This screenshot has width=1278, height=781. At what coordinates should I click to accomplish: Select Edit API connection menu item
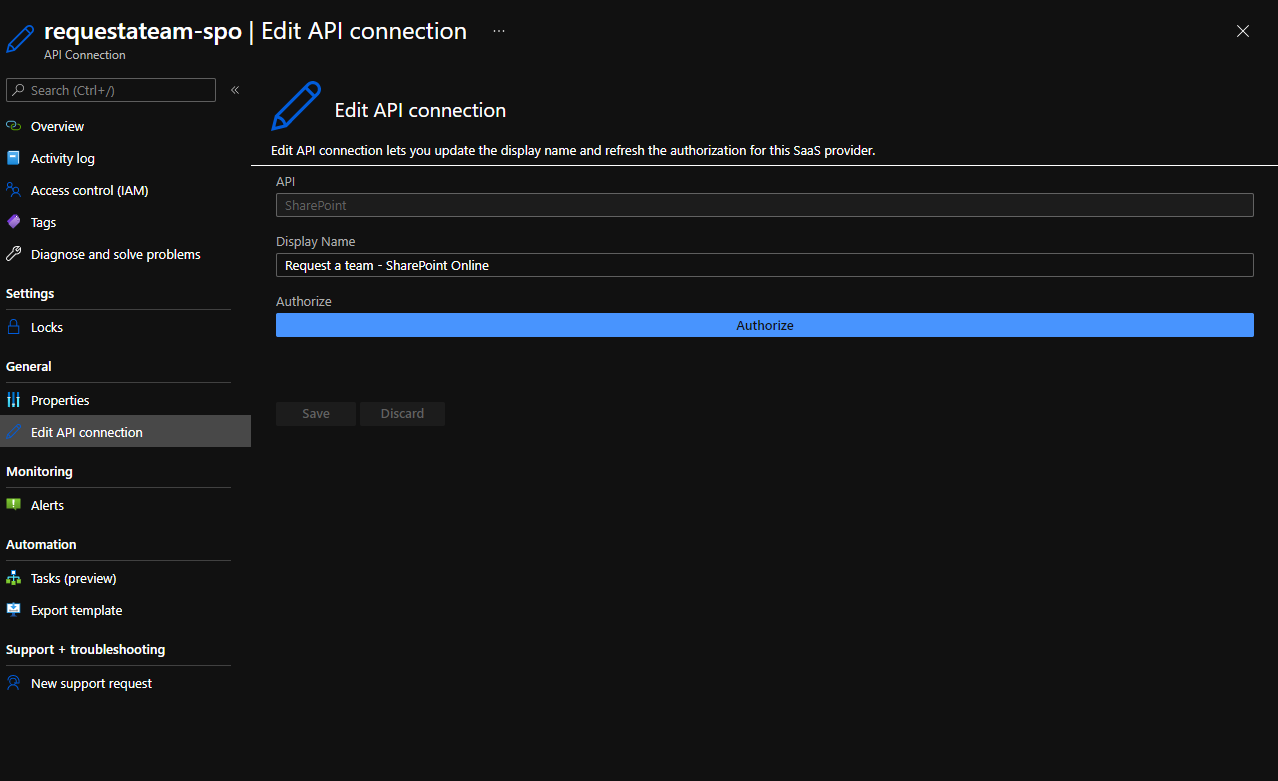coord(125,432)
